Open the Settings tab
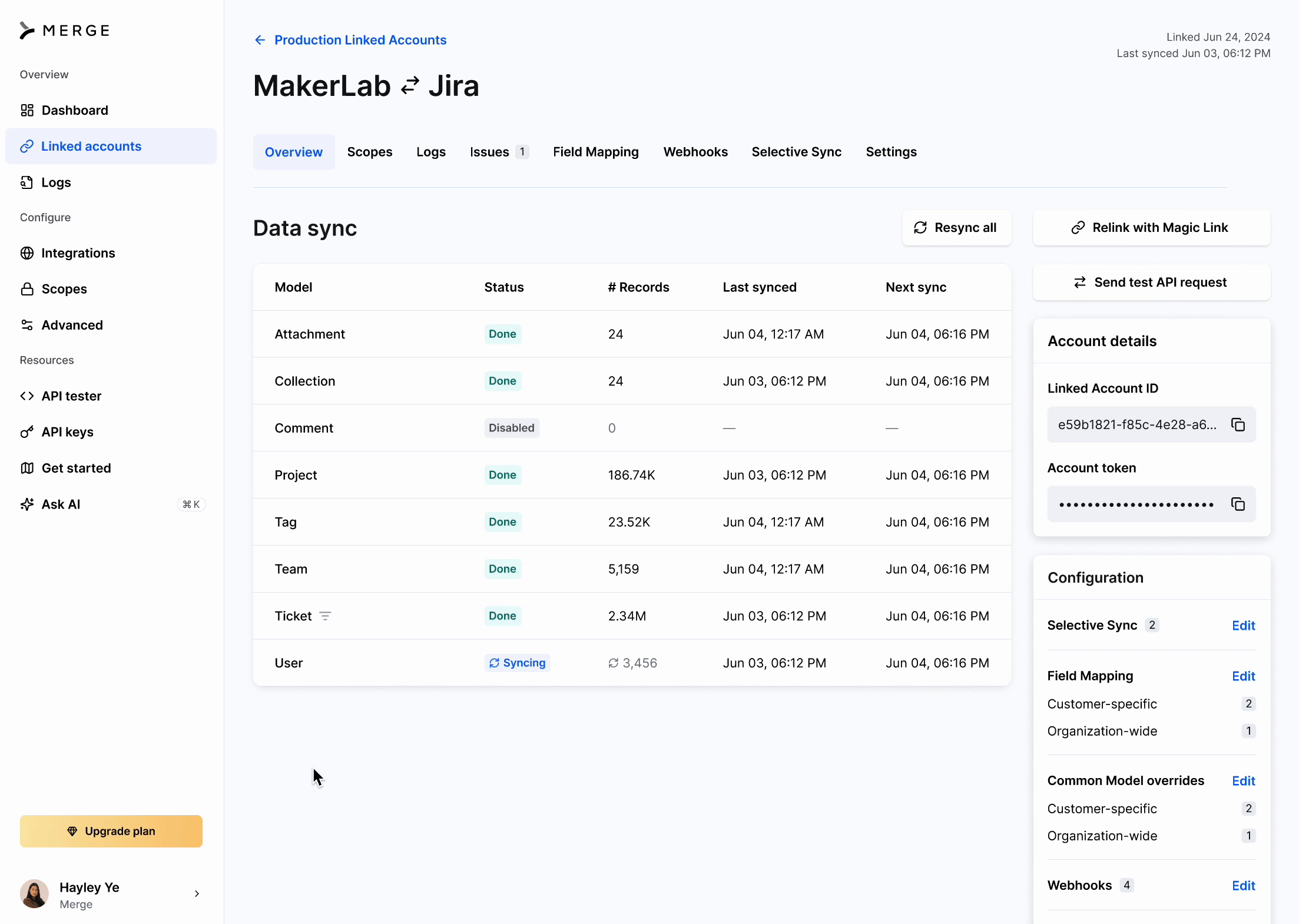This screenshot has width=1299, height=924. click(892, 152)
